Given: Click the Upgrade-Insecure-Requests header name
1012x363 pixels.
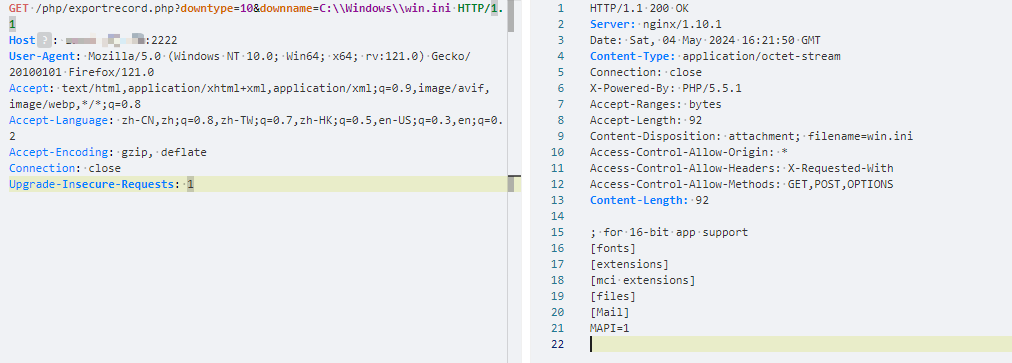Looking at the screenshot, I should (93, 184).
